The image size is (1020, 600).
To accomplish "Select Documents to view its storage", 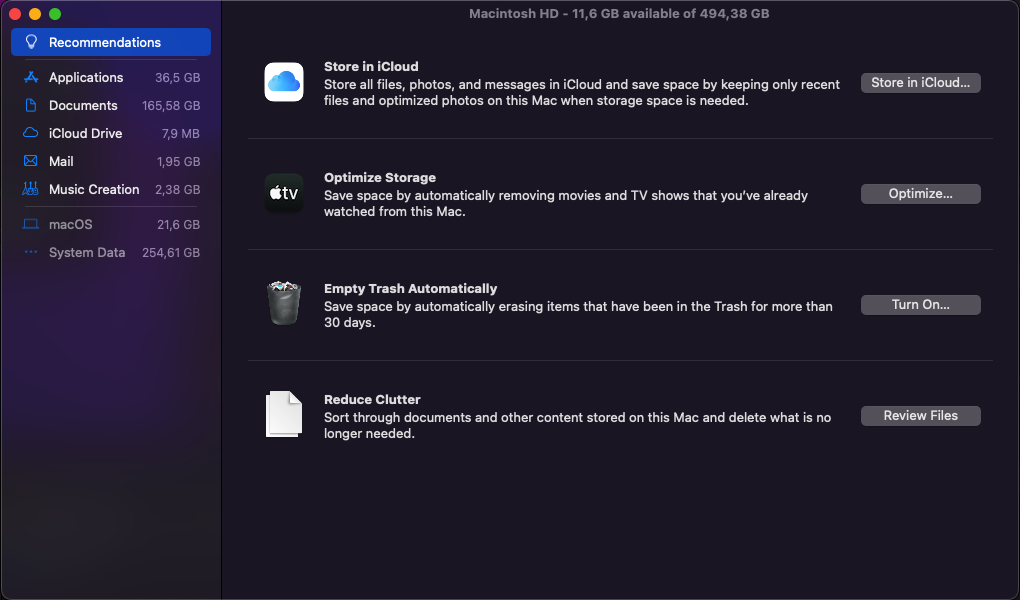I will click(83, 105).
